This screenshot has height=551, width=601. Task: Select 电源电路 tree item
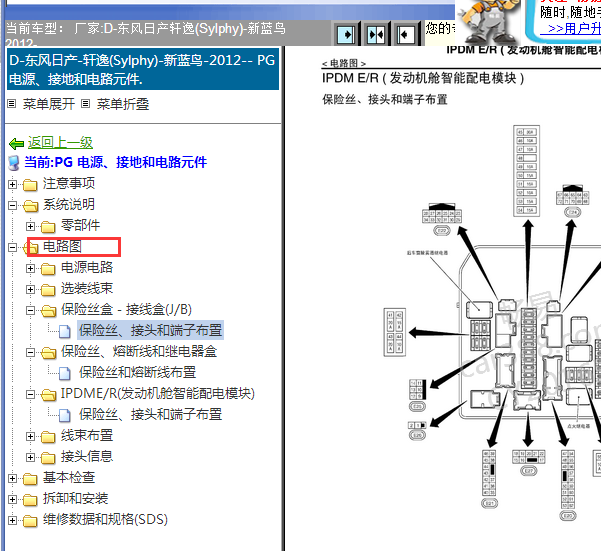87,267
